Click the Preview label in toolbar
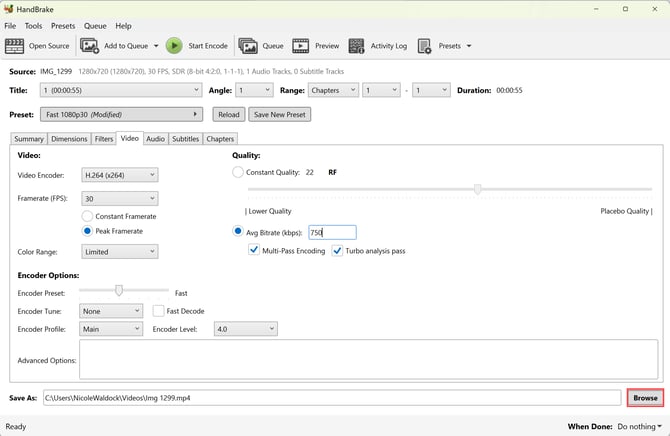 point(327,46)
